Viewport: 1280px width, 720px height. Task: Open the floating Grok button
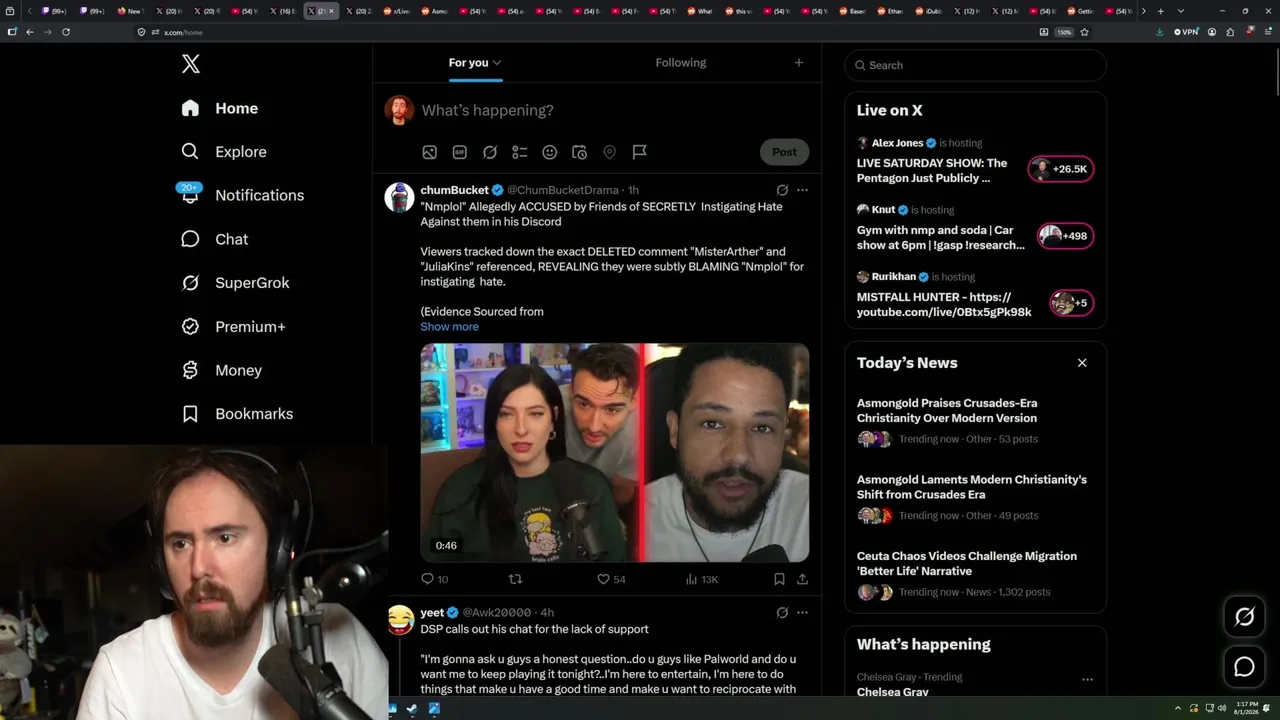pyautogui.click(x=1244, y=617)
